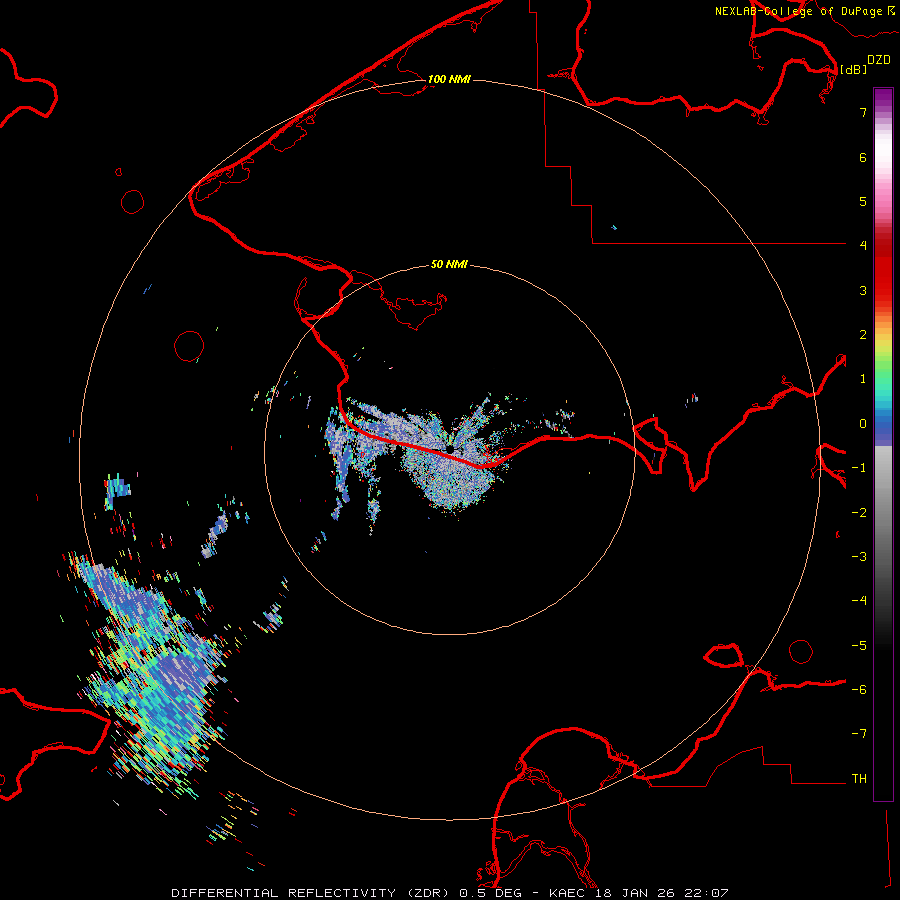Click the -7 tick on the color scale
Image resolution: width=900 pixels, height=900 pixels.
click(859, 734)
